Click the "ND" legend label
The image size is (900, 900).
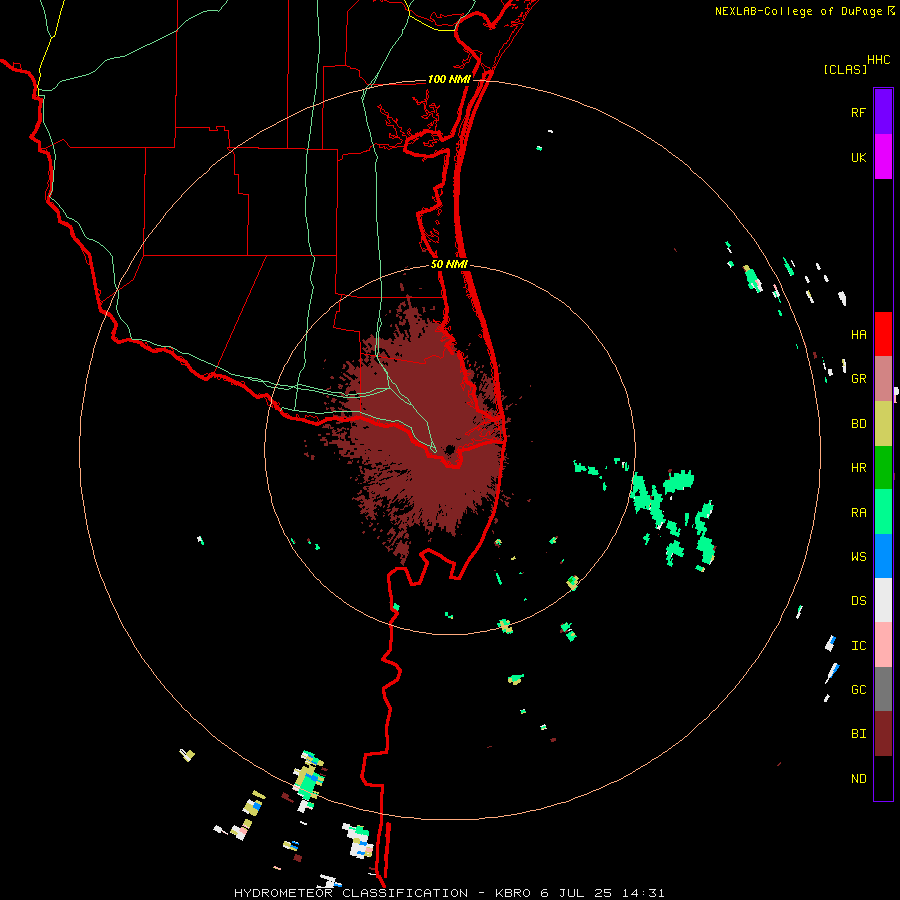(x=858, y=779)
